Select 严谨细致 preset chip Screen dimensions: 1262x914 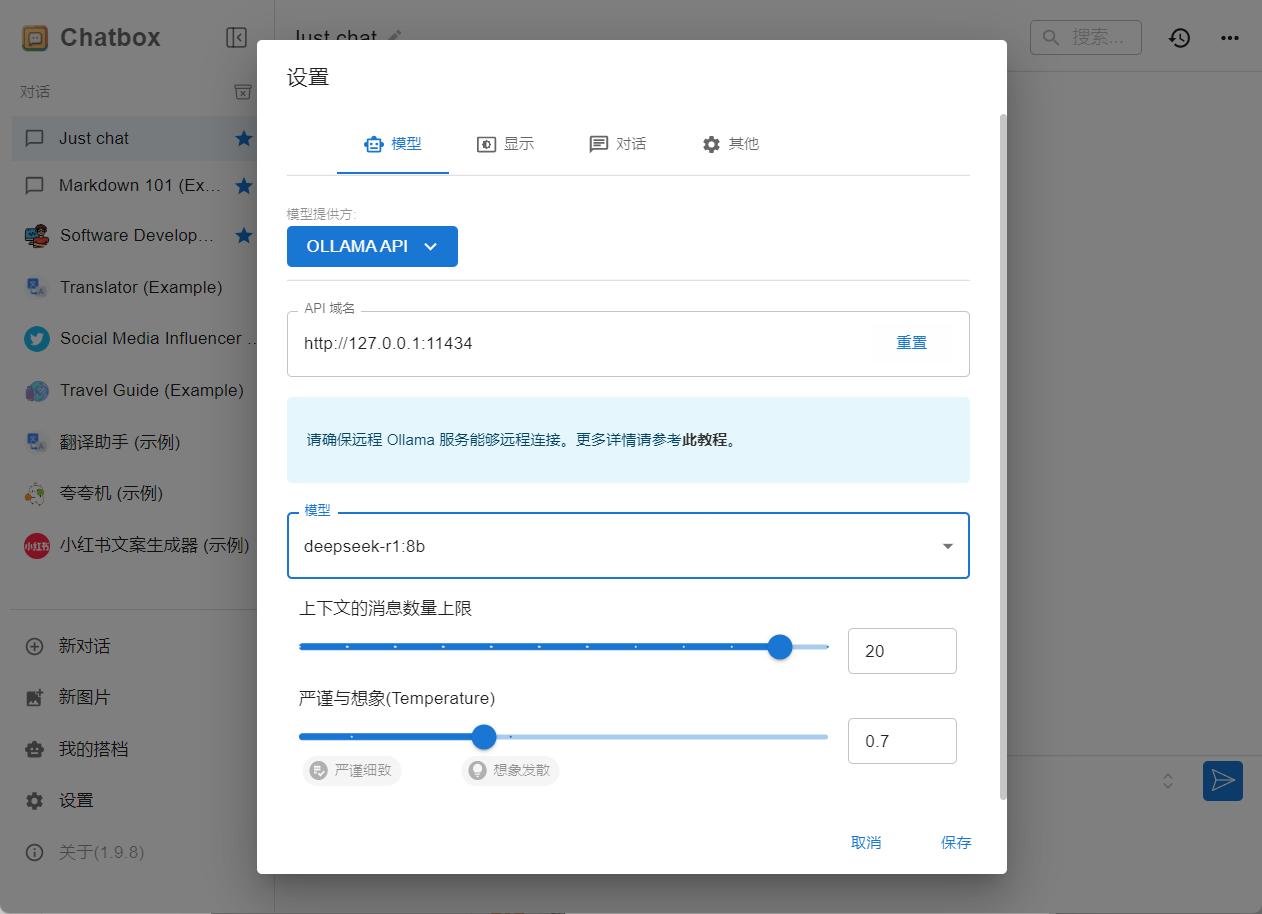(352, 771)
